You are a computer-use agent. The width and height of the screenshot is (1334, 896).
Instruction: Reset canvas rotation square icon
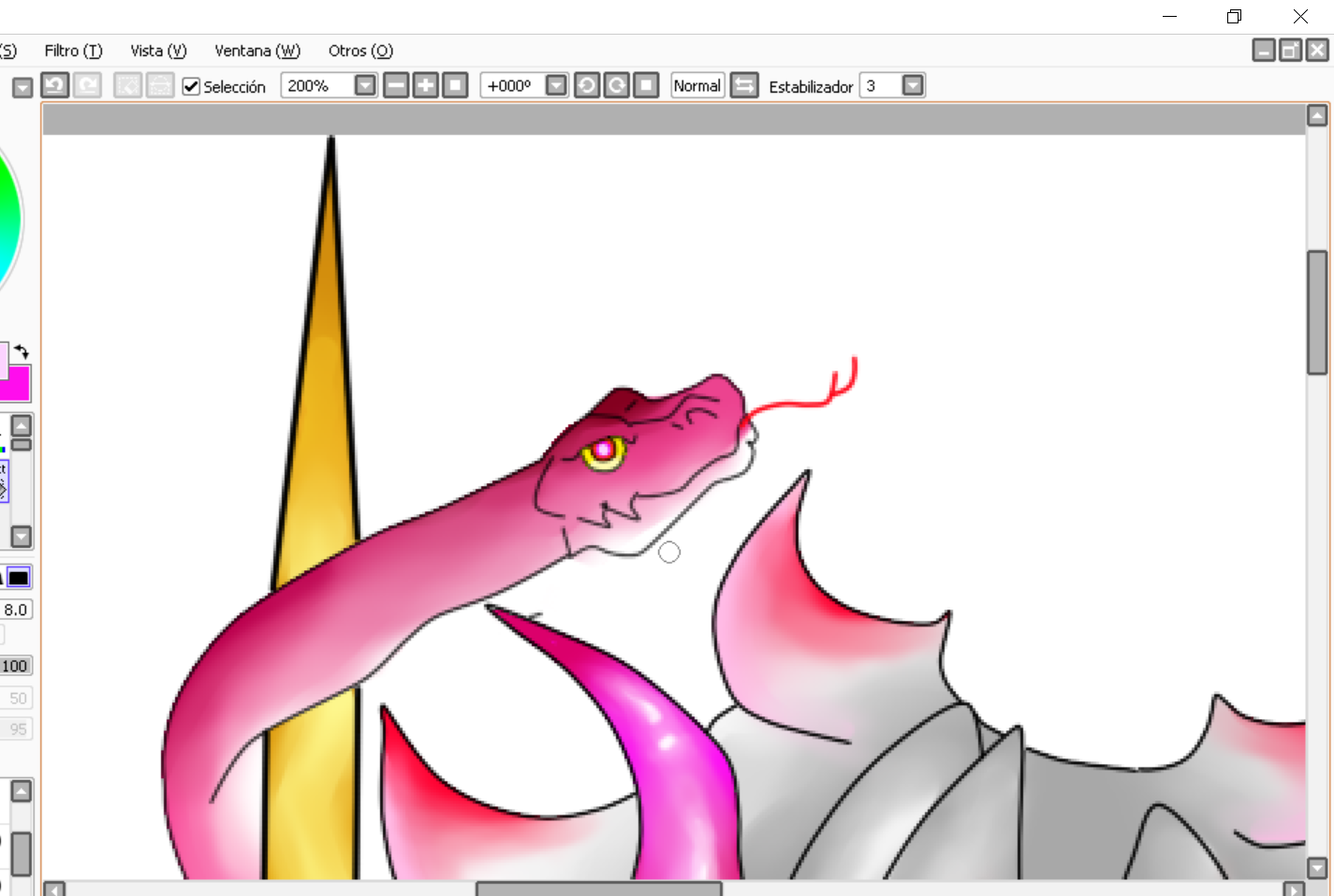pyautogui.click(x=646, y=85)
